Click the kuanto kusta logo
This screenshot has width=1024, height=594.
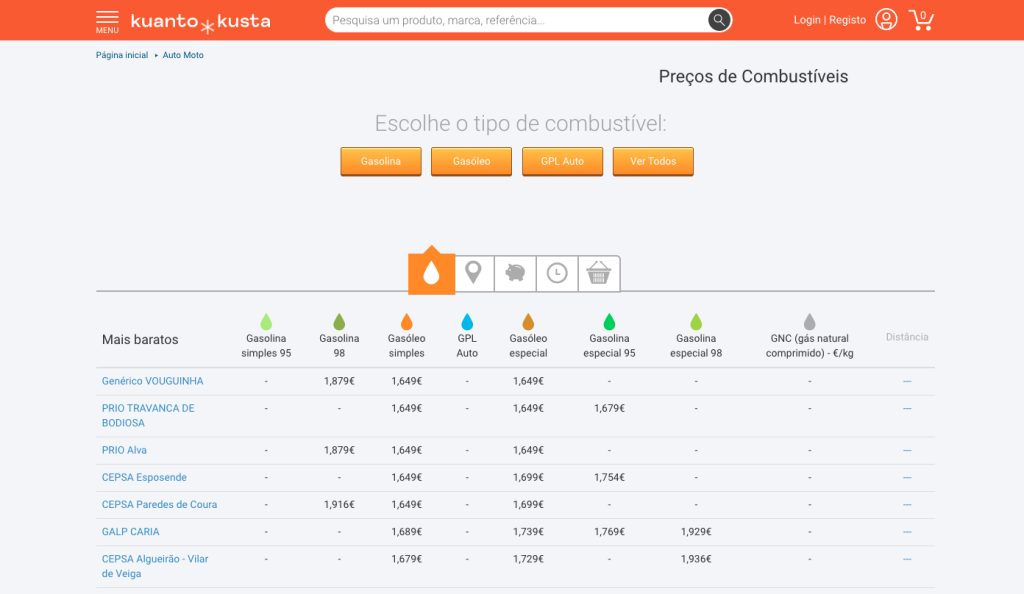(x=200, y=22)
